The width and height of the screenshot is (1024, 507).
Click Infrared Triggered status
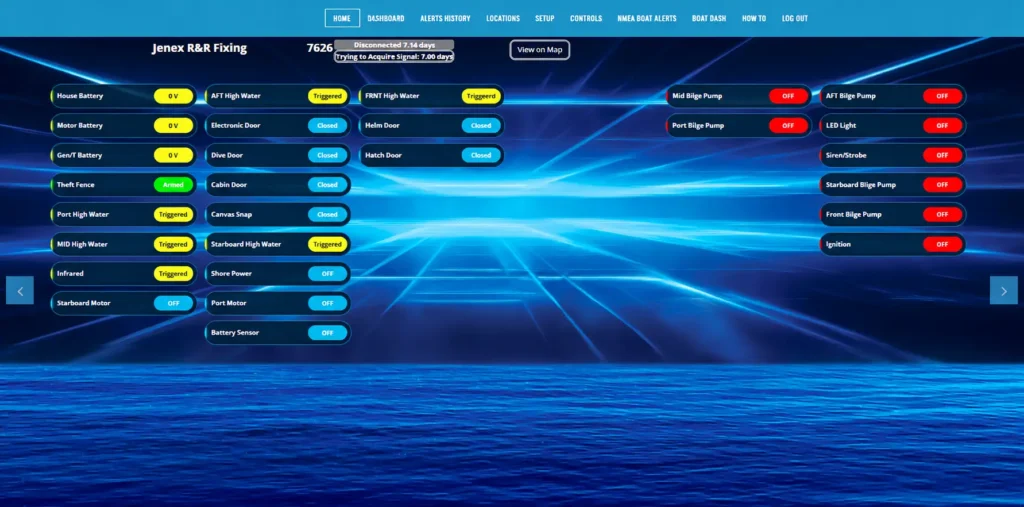point(174,274)
